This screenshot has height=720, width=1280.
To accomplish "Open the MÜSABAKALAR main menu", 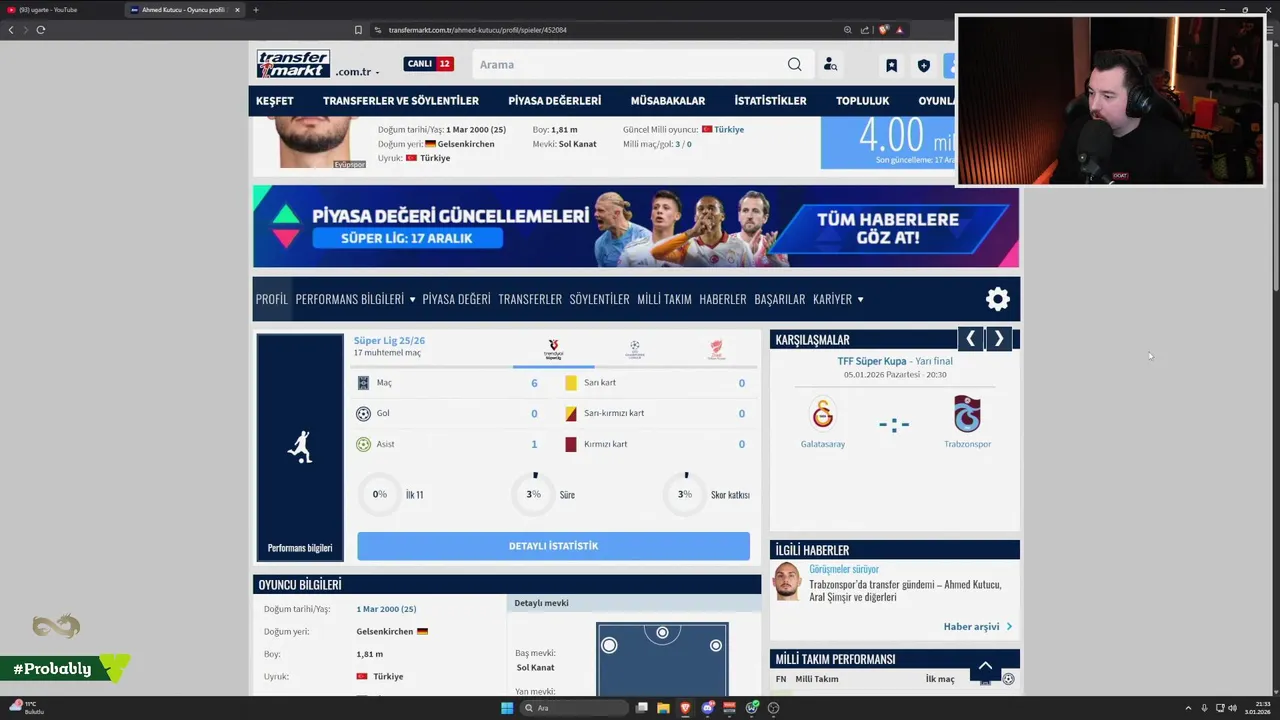I will click(x=668, y=101).
